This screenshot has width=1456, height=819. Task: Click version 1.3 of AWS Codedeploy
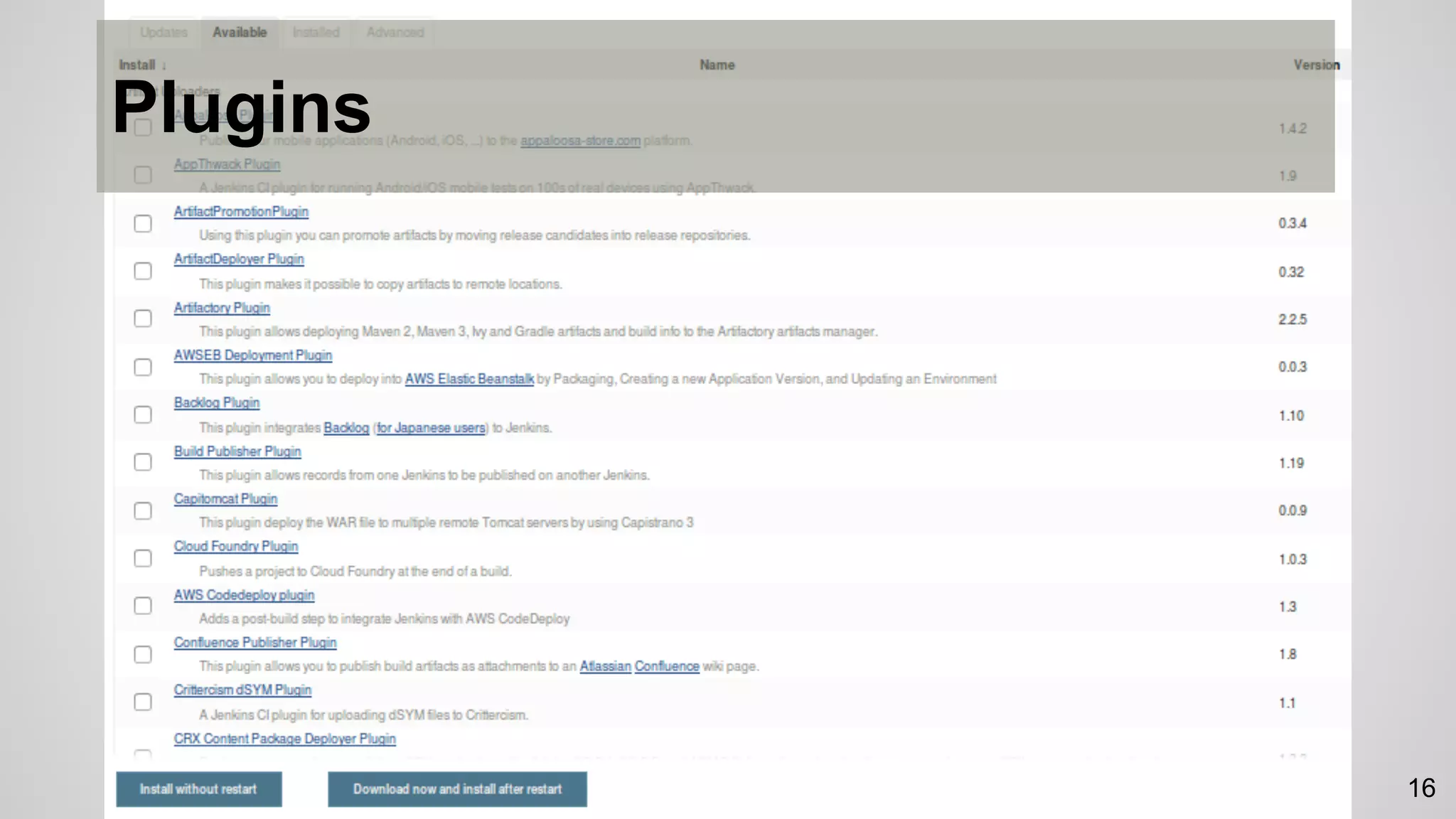click(1288, 607)
